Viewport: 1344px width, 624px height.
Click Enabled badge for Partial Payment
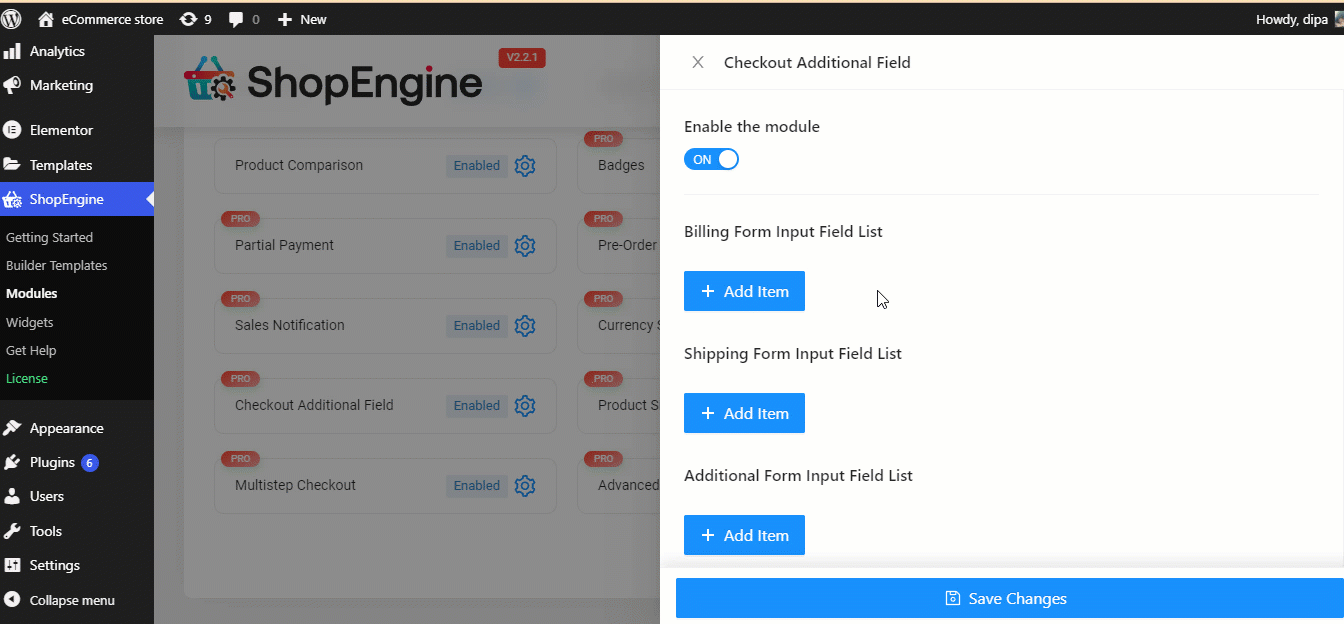(476, 246)
